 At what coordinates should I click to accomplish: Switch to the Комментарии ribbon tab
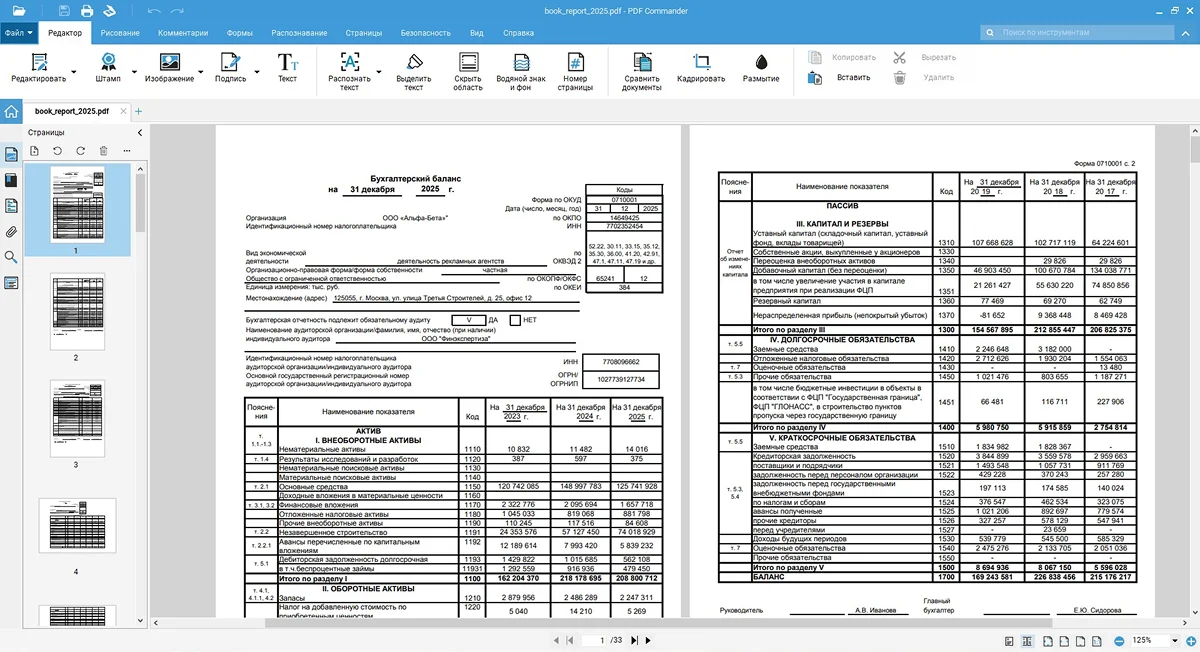(182, 33)
